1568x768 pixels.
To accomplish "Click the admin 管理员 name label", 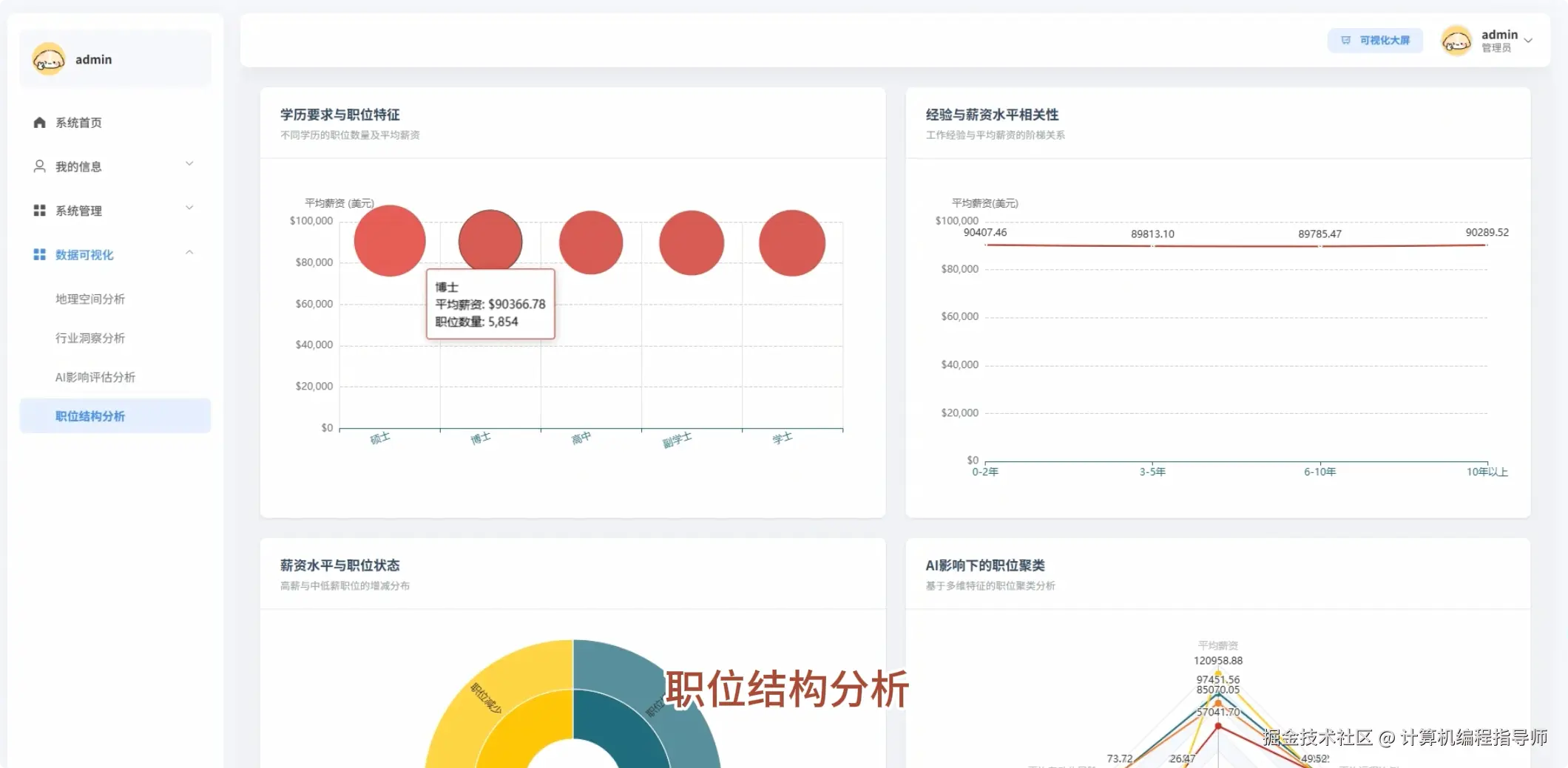I will tap(1499, 41).
